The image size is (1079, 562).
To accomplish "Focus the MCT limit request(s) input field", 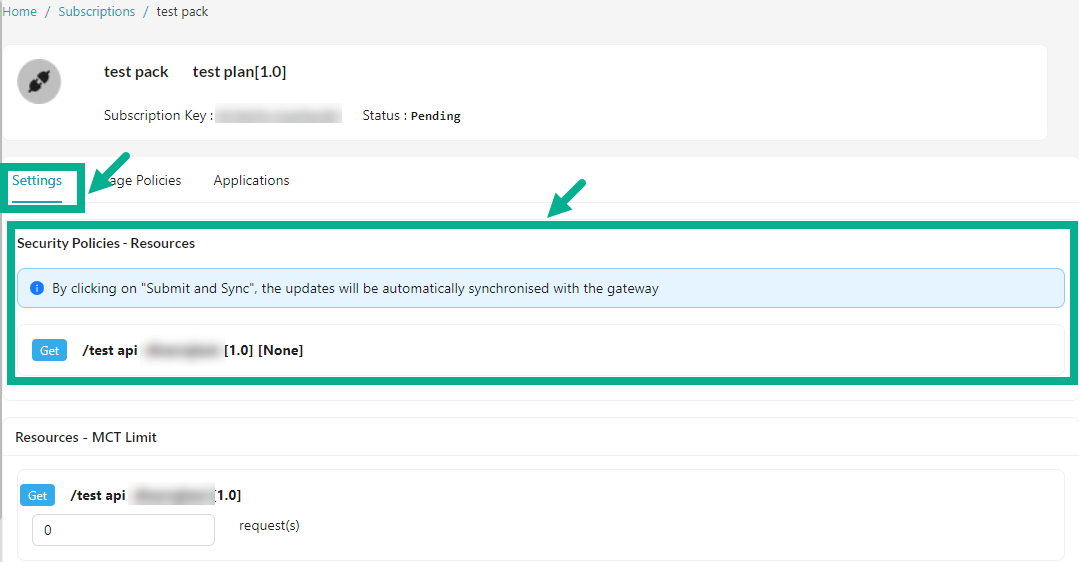I will (x=123, y=530).
